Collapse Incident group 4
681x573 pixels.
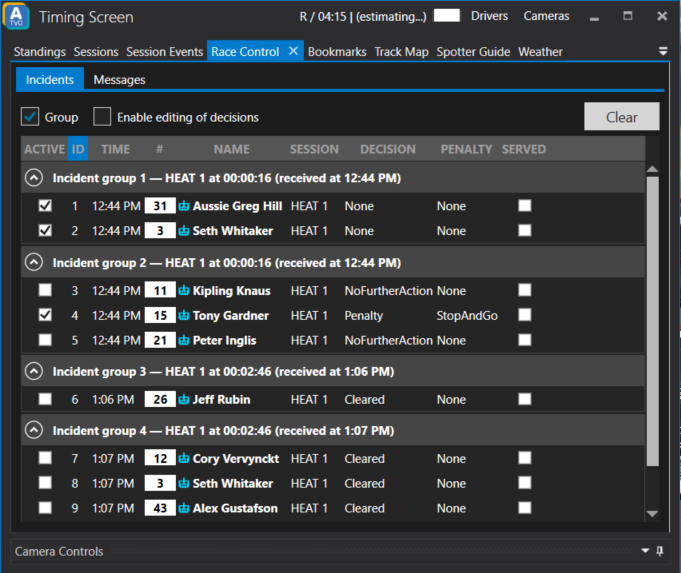click(34, 430)
